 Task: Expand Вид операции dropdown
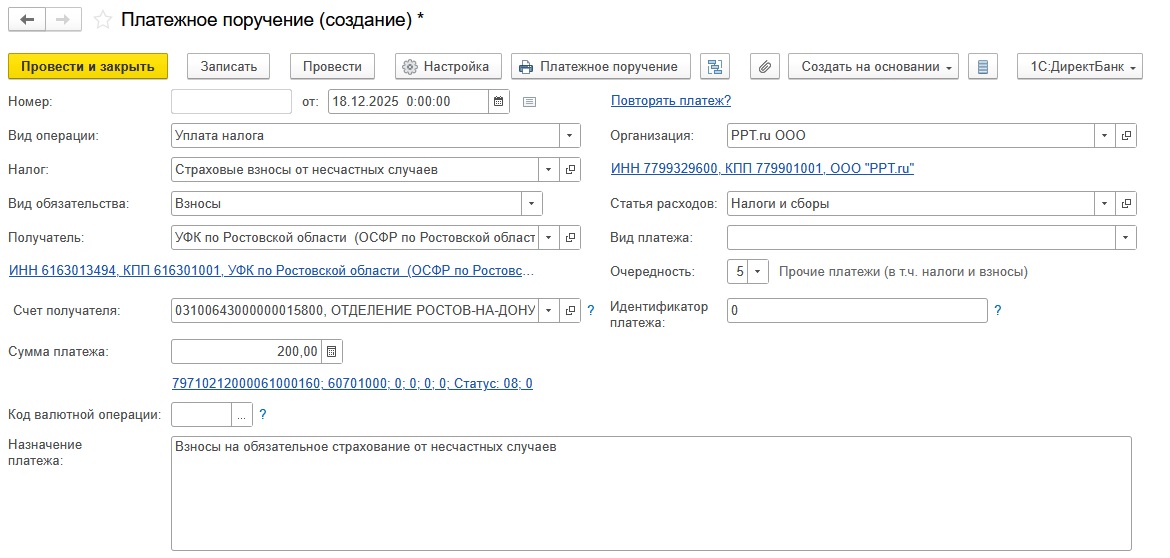(x=569, y=136)
